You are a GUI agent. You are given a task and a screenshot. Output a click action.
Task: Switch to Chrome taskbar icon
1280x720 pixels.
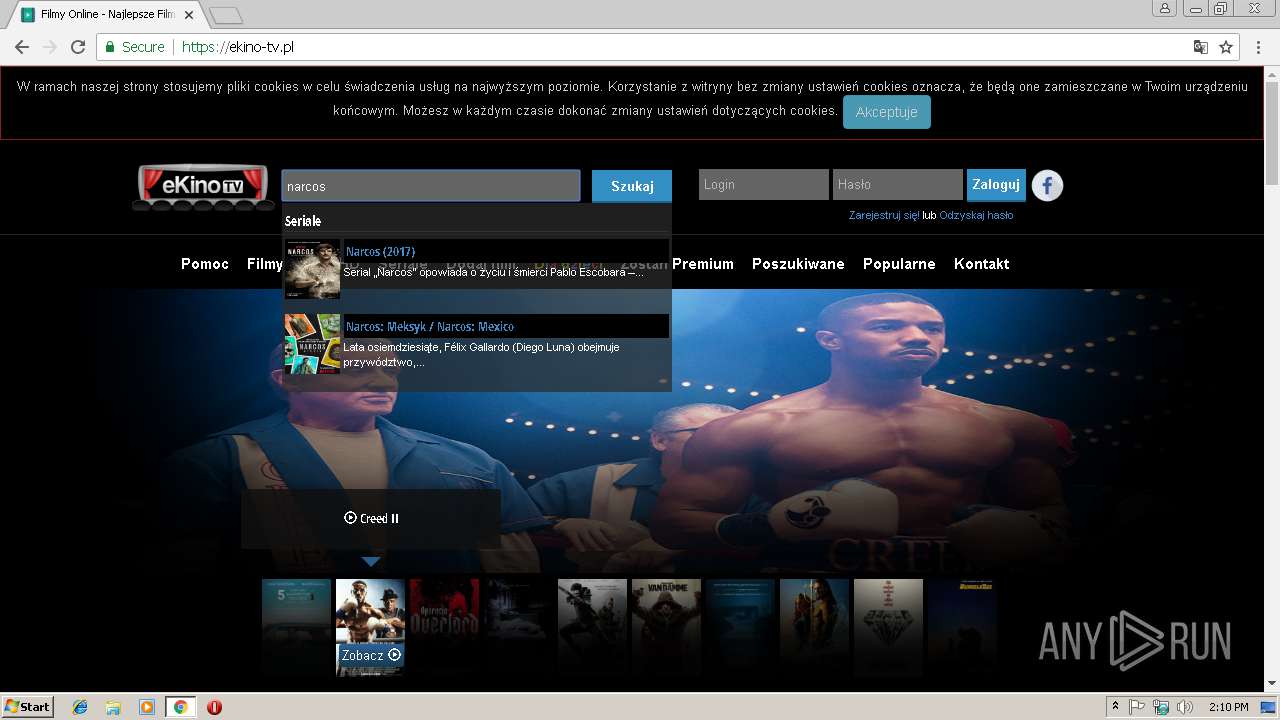click(x=180, y=707)
